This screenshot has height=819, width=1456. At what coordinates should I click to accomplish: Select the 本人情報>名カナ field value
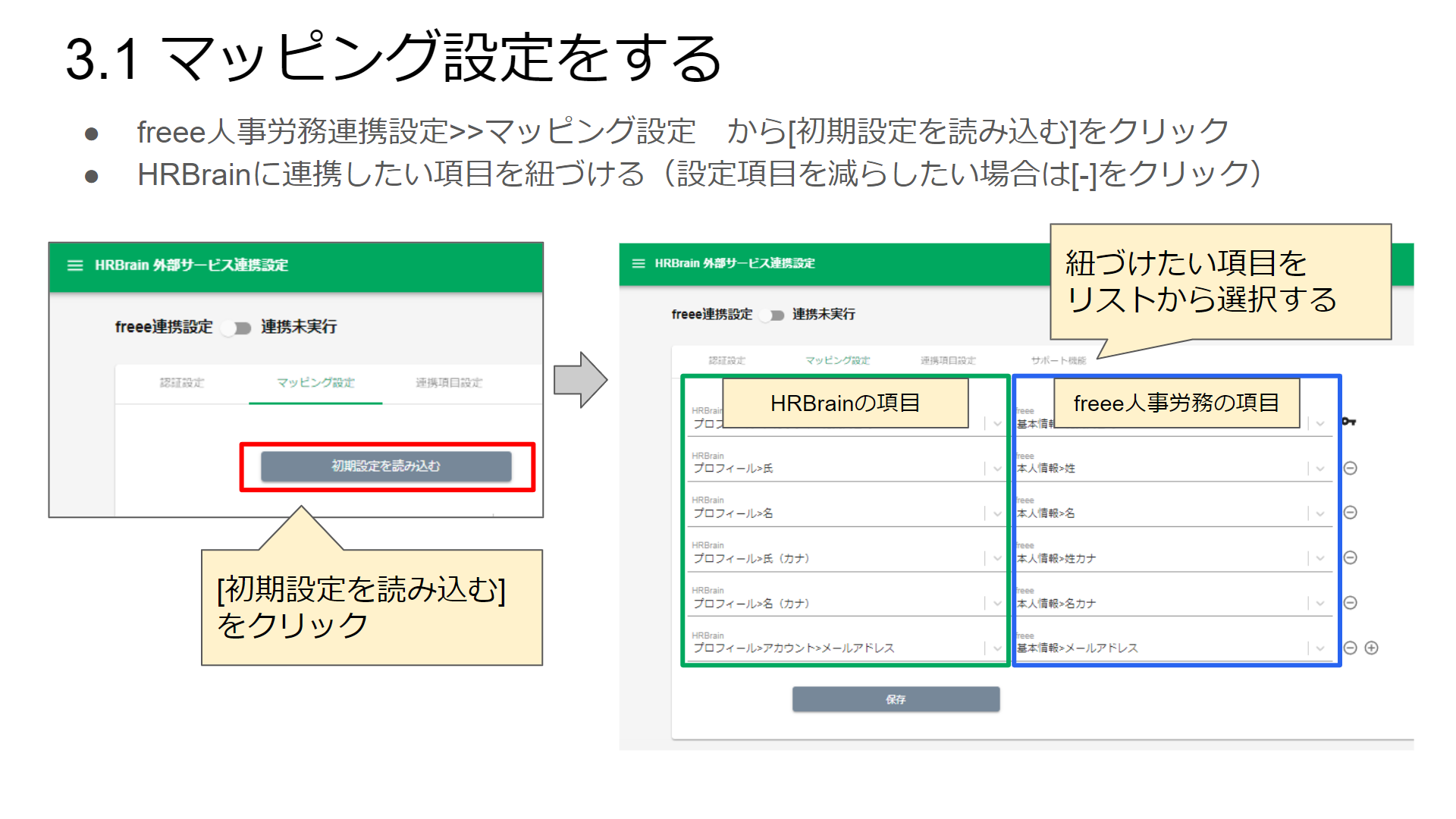pyautogui.click(x=1056, y=604)
